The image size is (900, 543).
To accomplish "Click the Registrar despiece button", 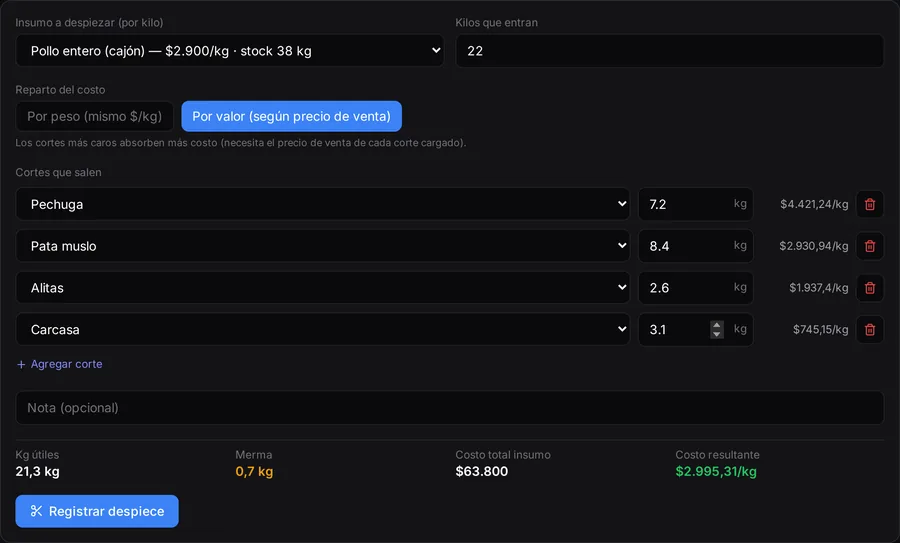I will [x=97, y=511].
